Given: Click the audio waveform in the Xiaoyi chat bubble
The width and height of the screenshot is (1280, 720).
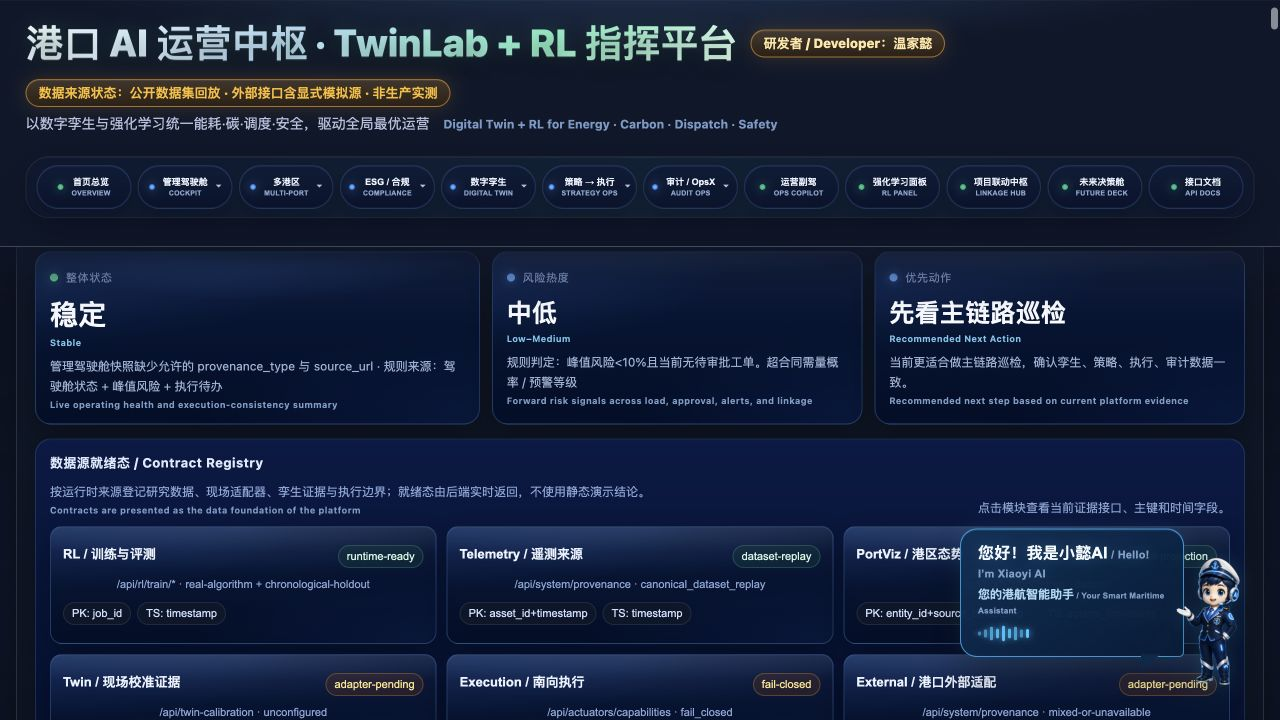Looking at the screenshot, I should pyautogui.click(x=1003, y=633).
